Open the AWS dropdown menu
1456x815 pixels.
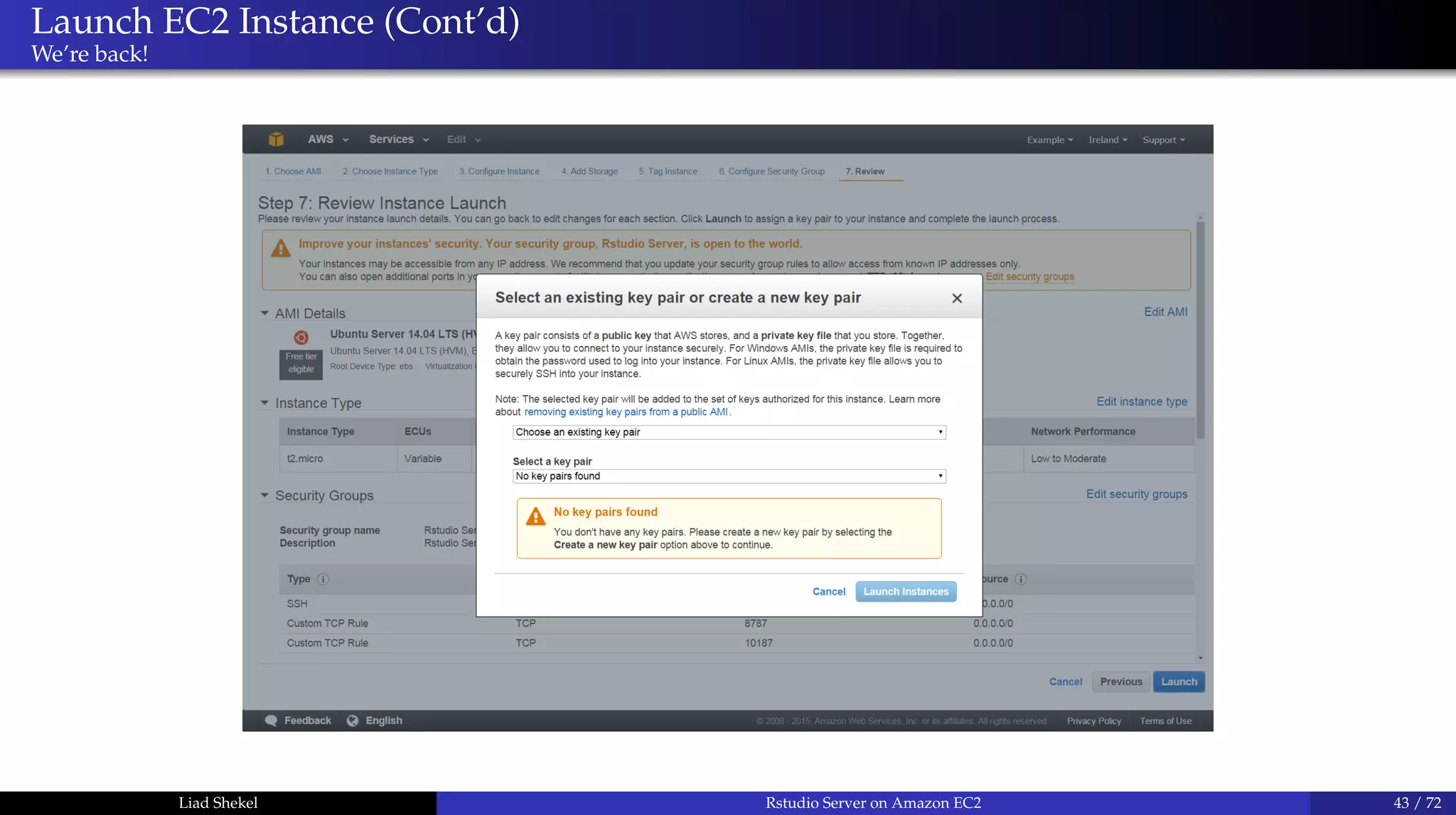(x=328, y=139)
